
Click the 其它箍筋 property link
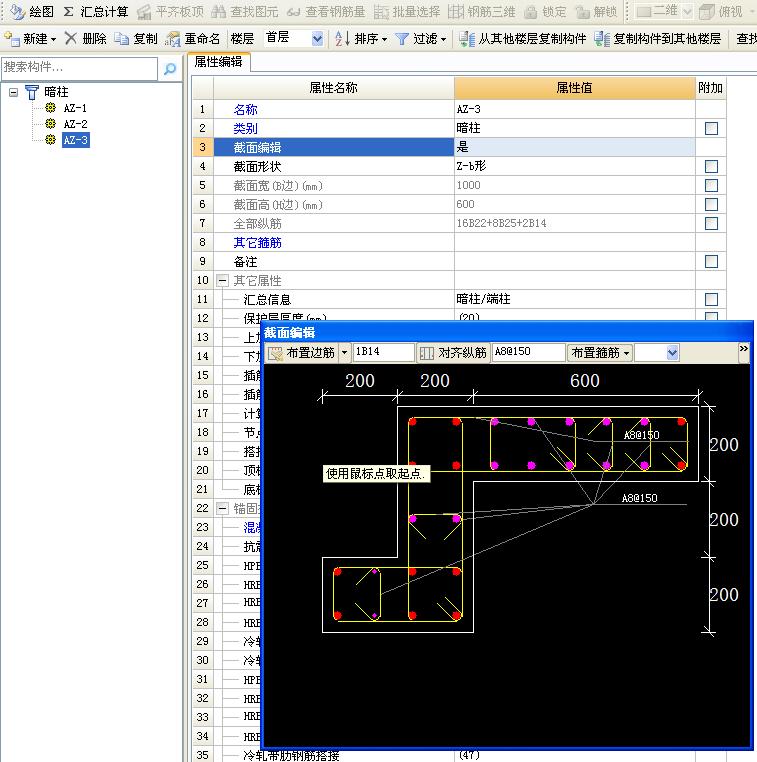click(258, 243)
